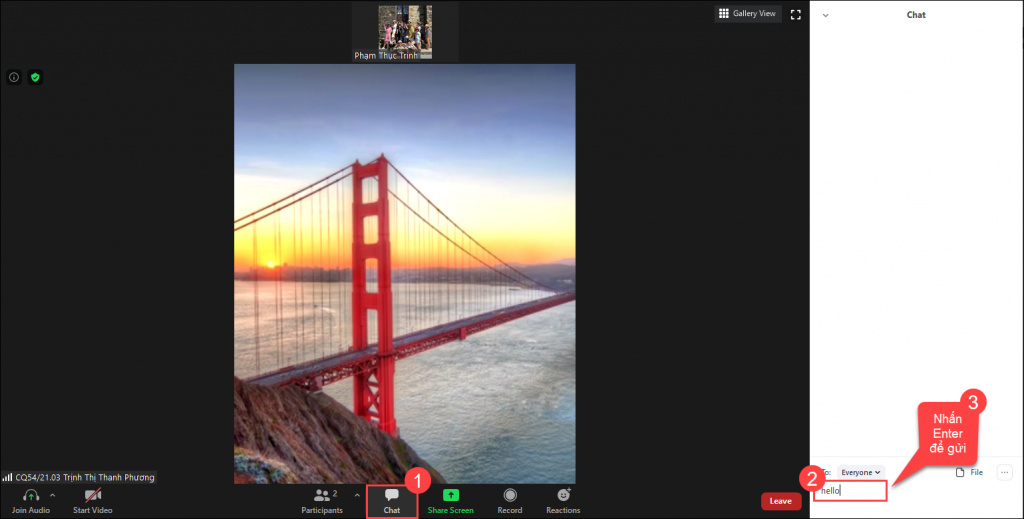Image resolution: width=1024 pixels, height=519 pixels.
Task: Click File to attach in chat
Action: (969, 472)
